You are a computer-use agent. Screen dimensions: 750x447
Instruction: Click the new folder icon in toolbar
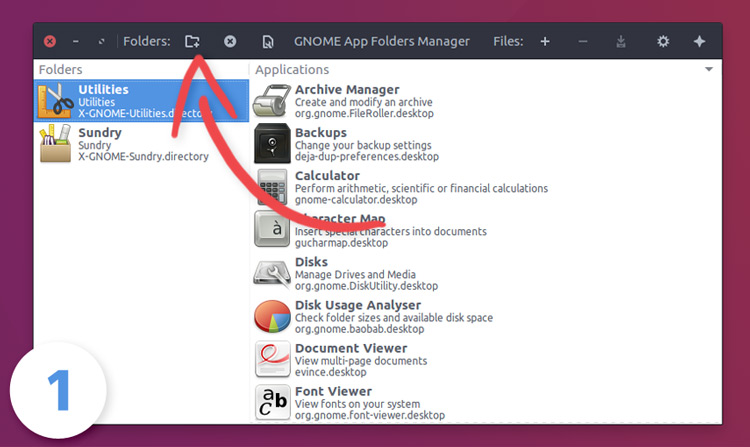point(192,42)
